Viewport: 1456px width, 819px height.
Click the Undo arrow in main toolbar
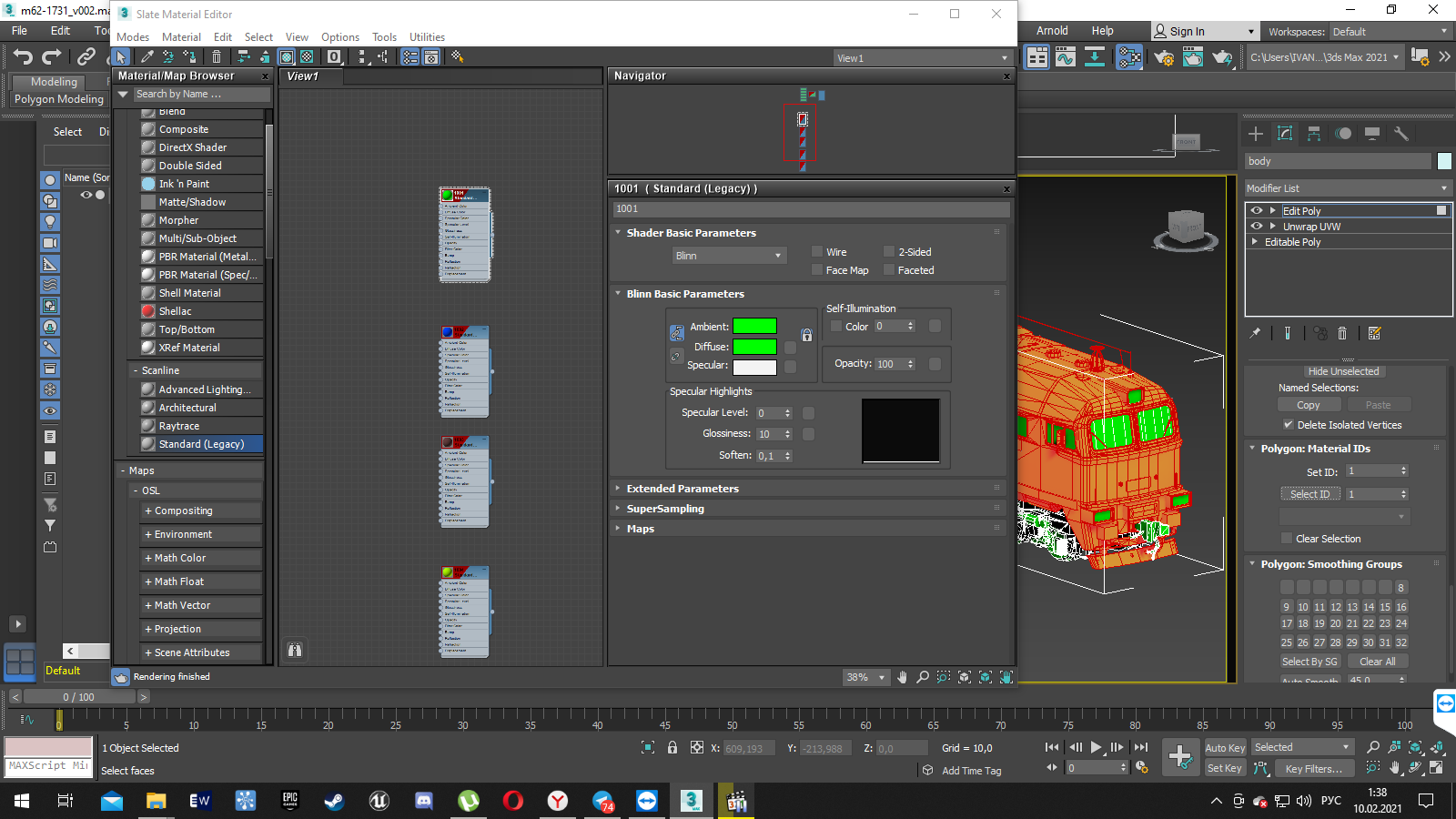tap(23, 57)
